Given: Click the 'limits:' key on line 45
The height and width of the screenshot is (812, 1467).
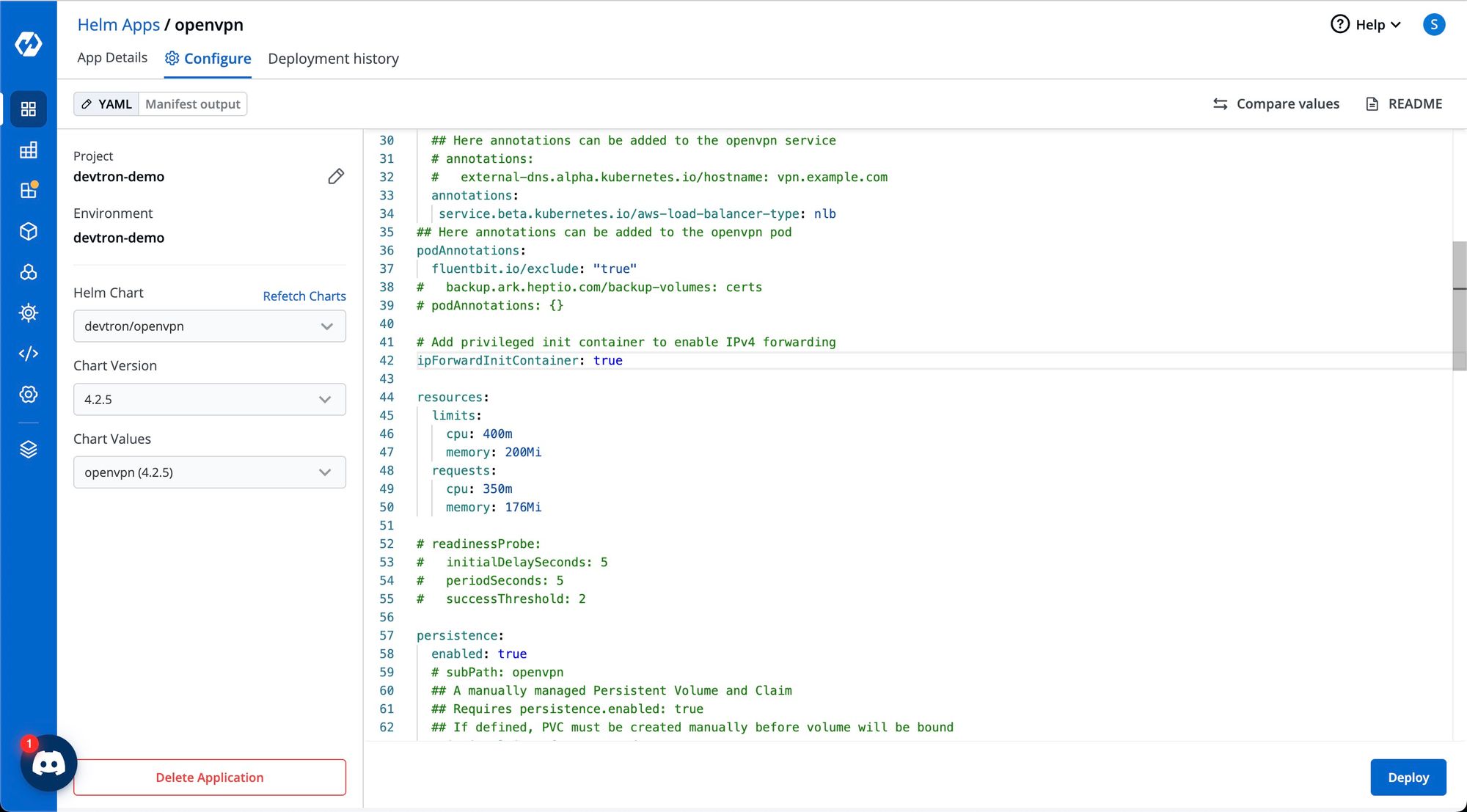Looking at the screenshot, I should click(456, 416).
